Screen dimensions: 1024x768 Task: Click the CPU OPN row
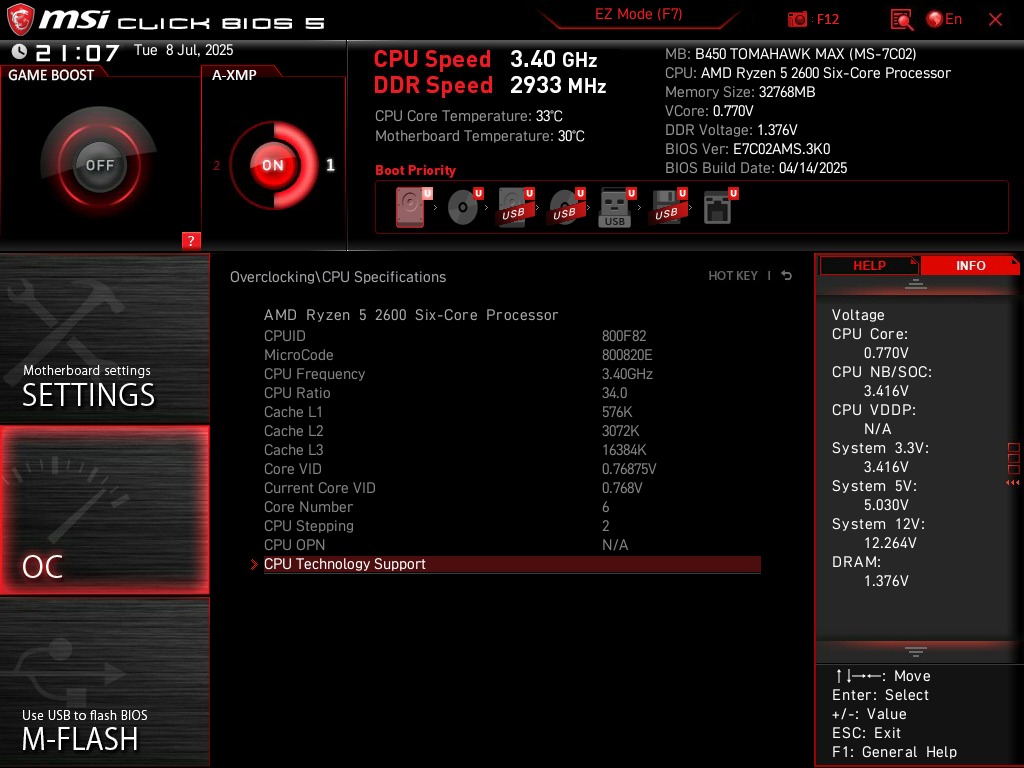pos(512,545)
